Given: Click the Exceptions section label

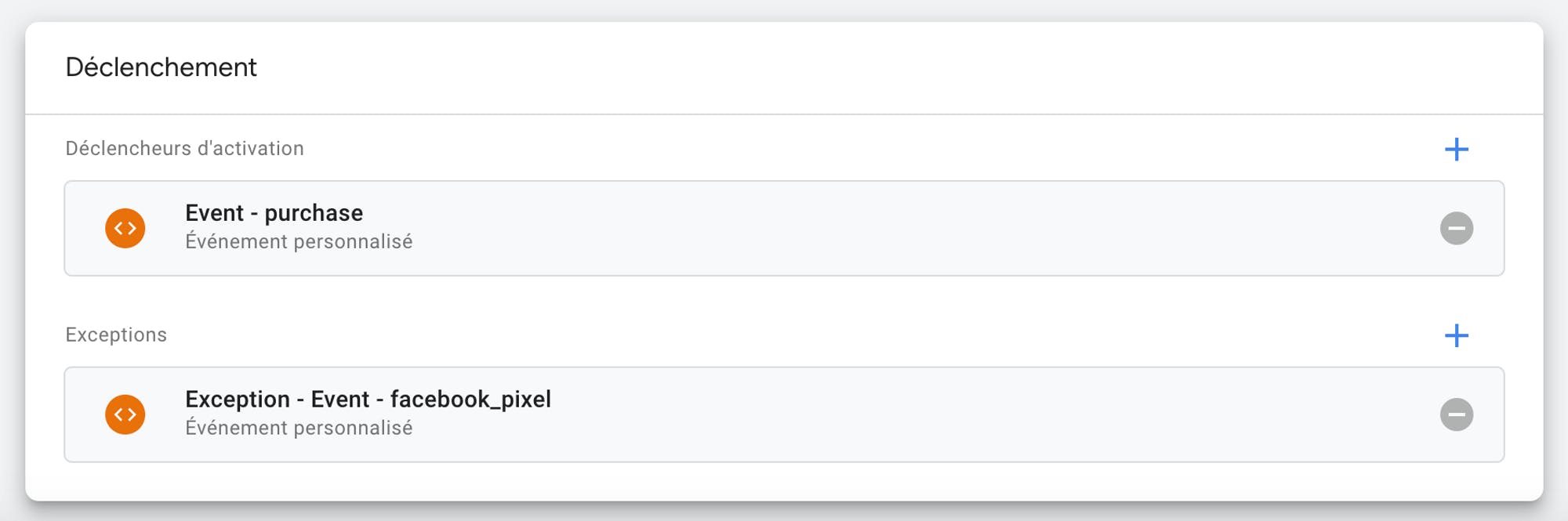Looking at the screenshot, I should [116, 335].
